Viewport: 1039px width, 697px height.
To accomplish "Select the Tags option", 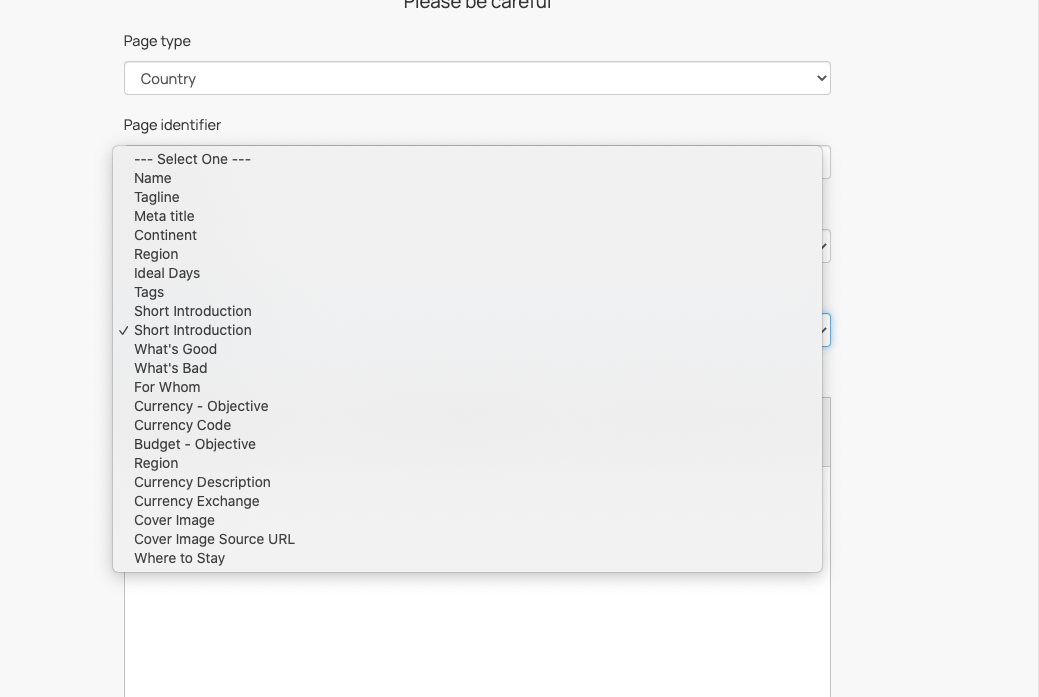I will tap(467, 292).
